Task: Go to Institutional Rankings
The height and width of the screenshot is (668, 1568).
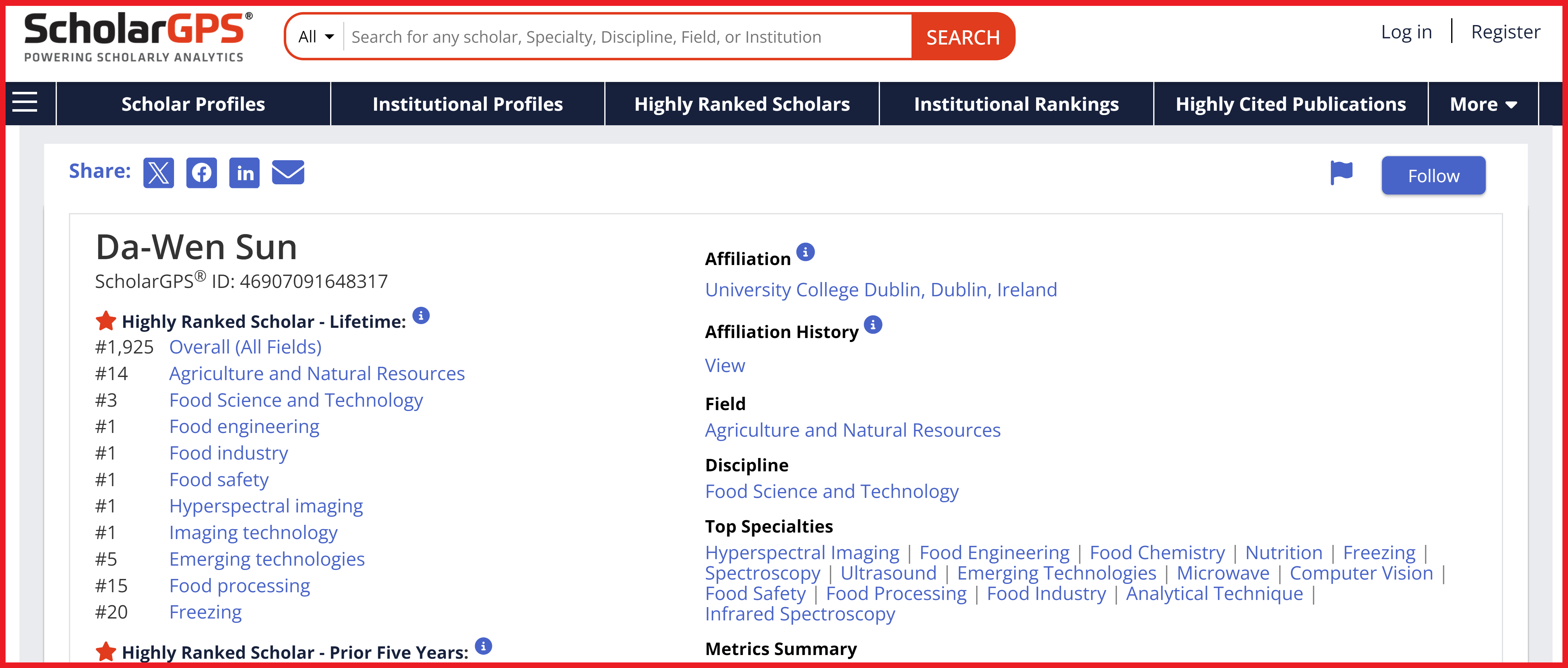Action: point(1016,104)
